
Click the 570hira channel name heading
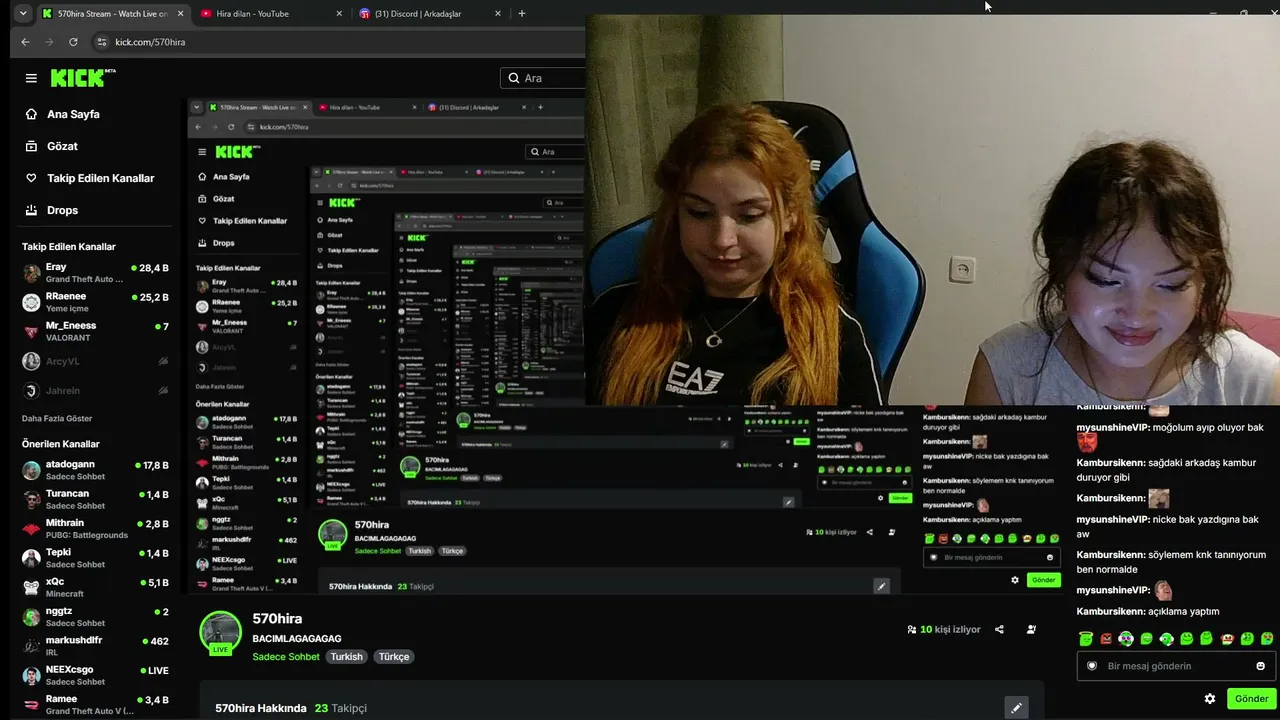coord(277,619)
